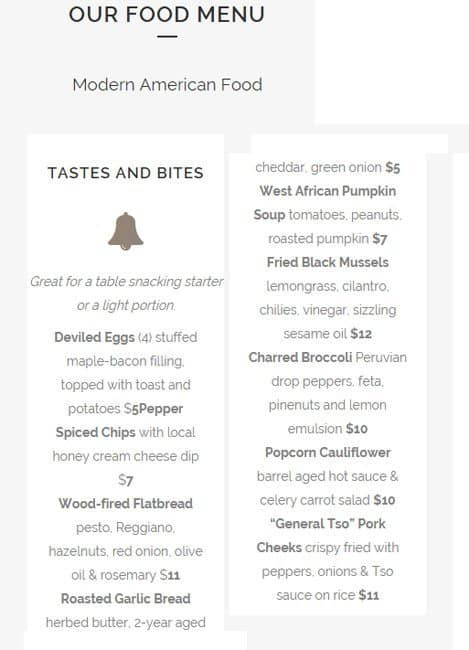Click the Popcorn Cauliflower item name

[328, 452]
